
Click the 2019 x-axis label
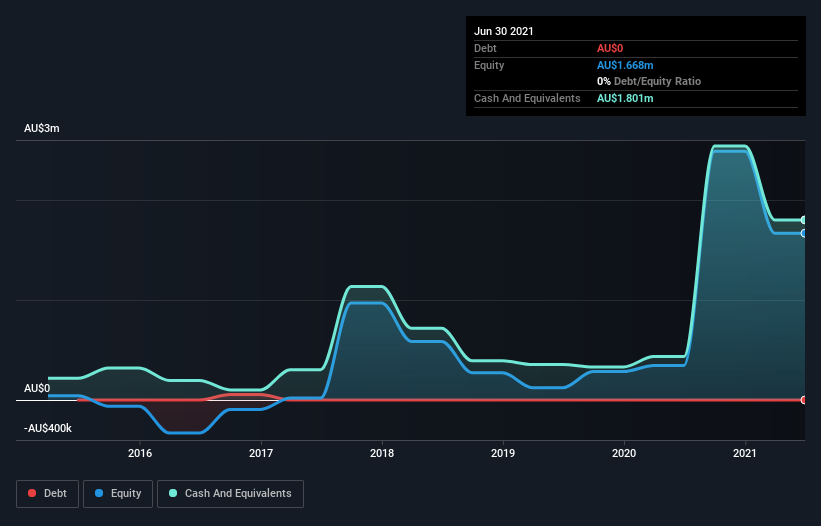(503, 453)
